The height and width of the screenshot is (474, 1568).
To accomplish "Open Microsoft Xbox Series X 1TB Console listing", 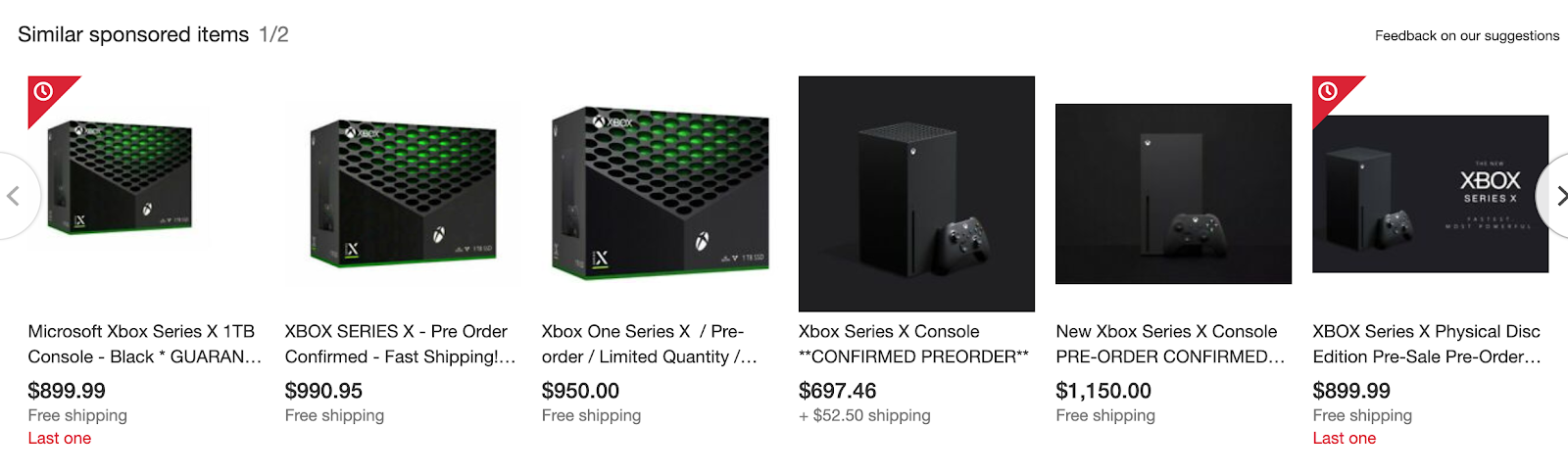I will (144, 344).
